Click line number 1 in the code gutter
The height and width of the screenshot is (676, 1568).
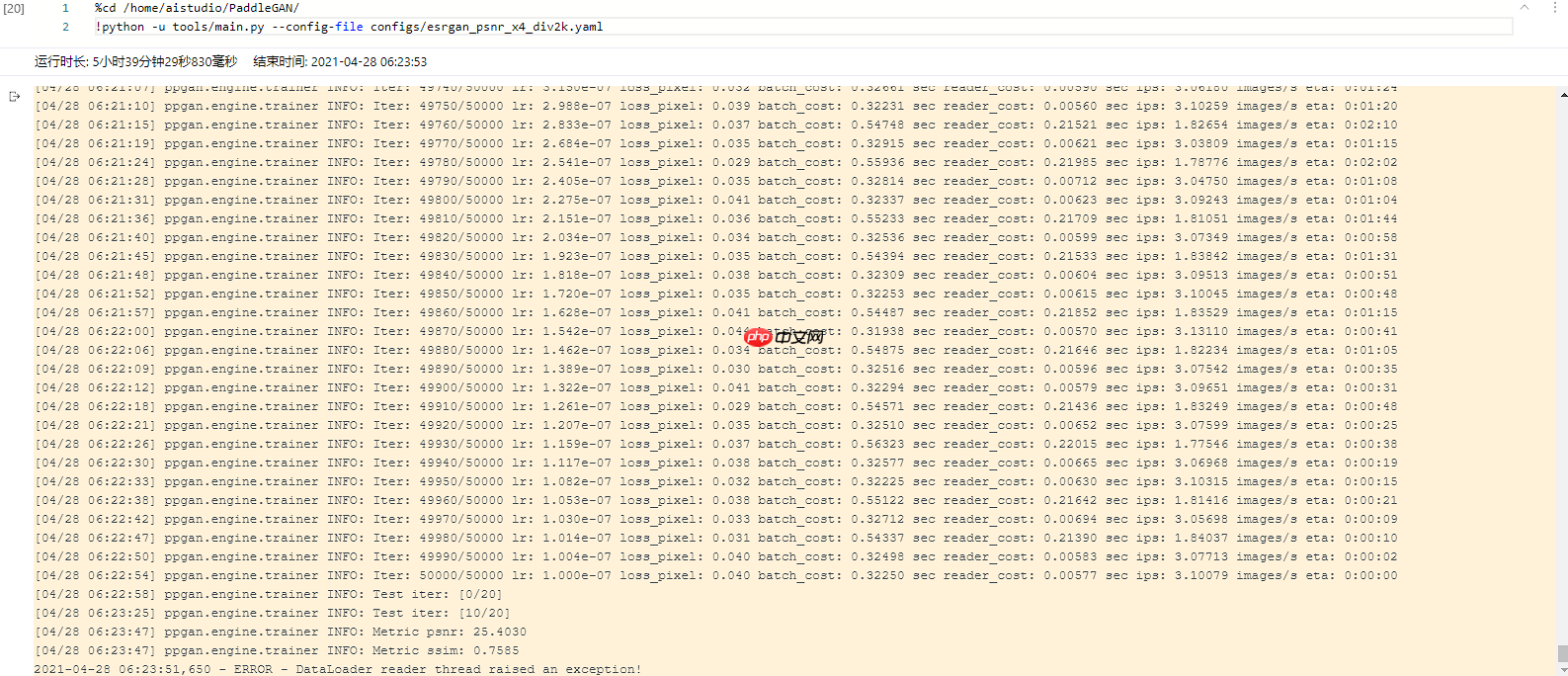click(x=65, y=8)
